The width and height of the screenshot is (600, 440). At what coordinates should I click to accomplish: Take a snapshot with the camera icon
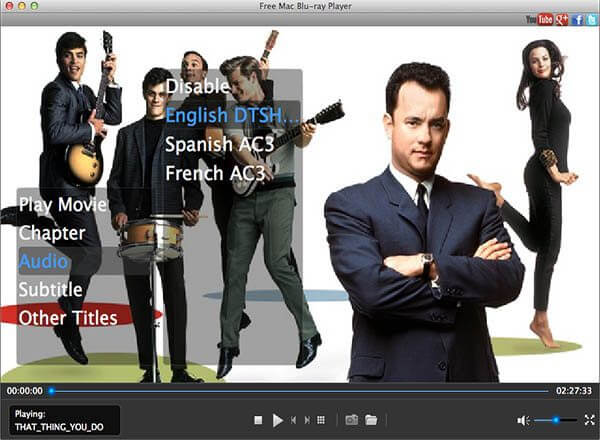tap(352, 420)
